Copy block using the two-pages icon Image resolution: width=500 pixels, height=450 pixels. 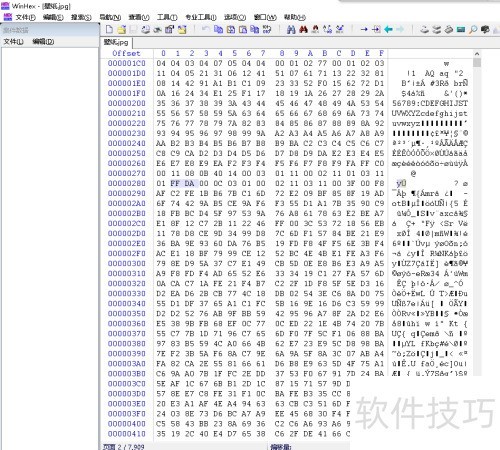(x=218, y=29)
